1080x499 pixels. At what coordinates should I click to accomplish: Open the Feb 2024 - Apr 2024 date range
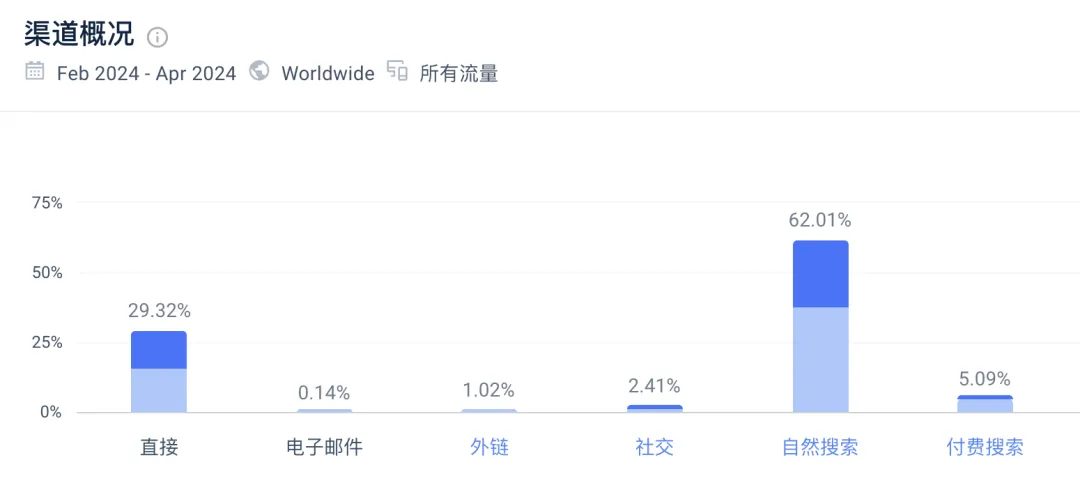click(146, 73)
